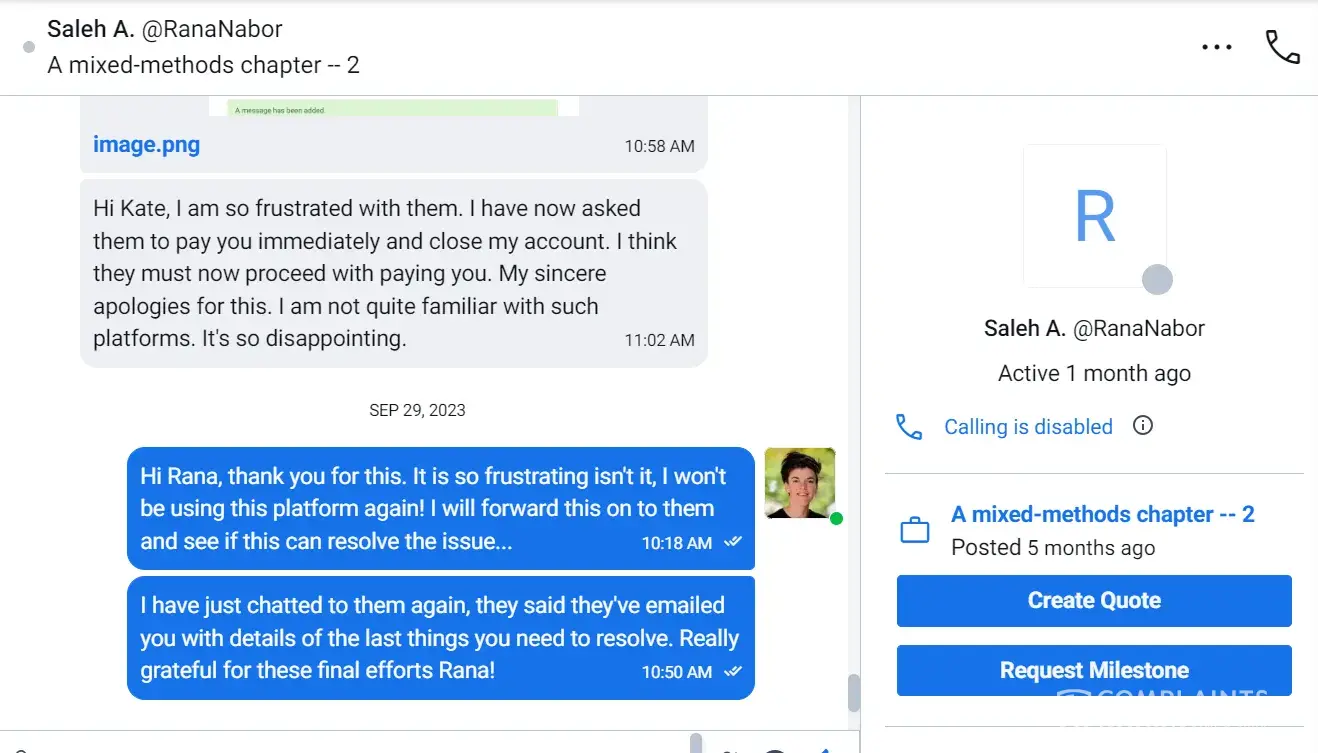The height and width of the screenshot is (753, 1318).
Task: Click the Calling is disabled link
Action: [x=1028, y=427]
